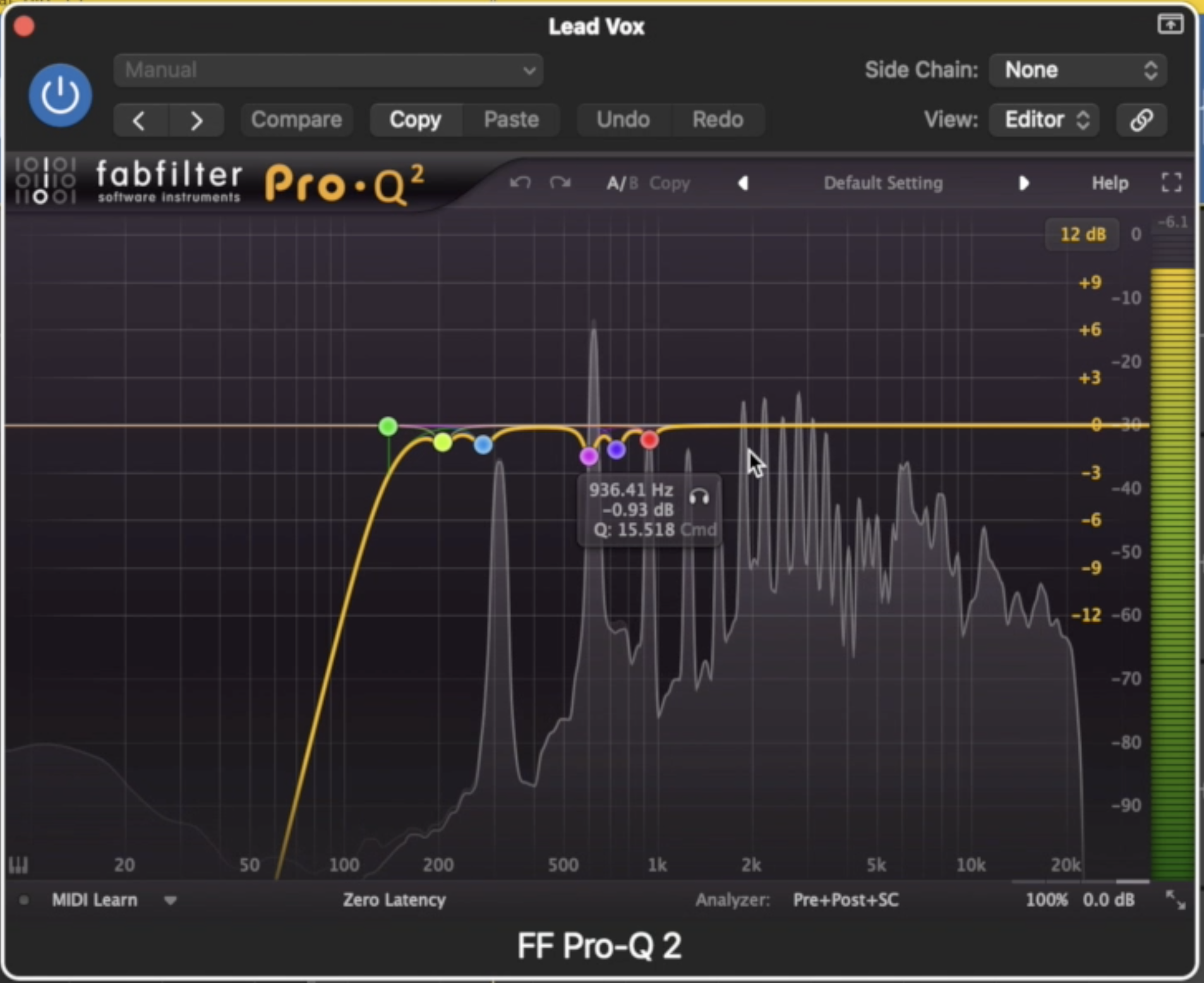Select the light blue EQ band node
The height and width of the screenshot is (983, 1204).
(x=483, y=445)
